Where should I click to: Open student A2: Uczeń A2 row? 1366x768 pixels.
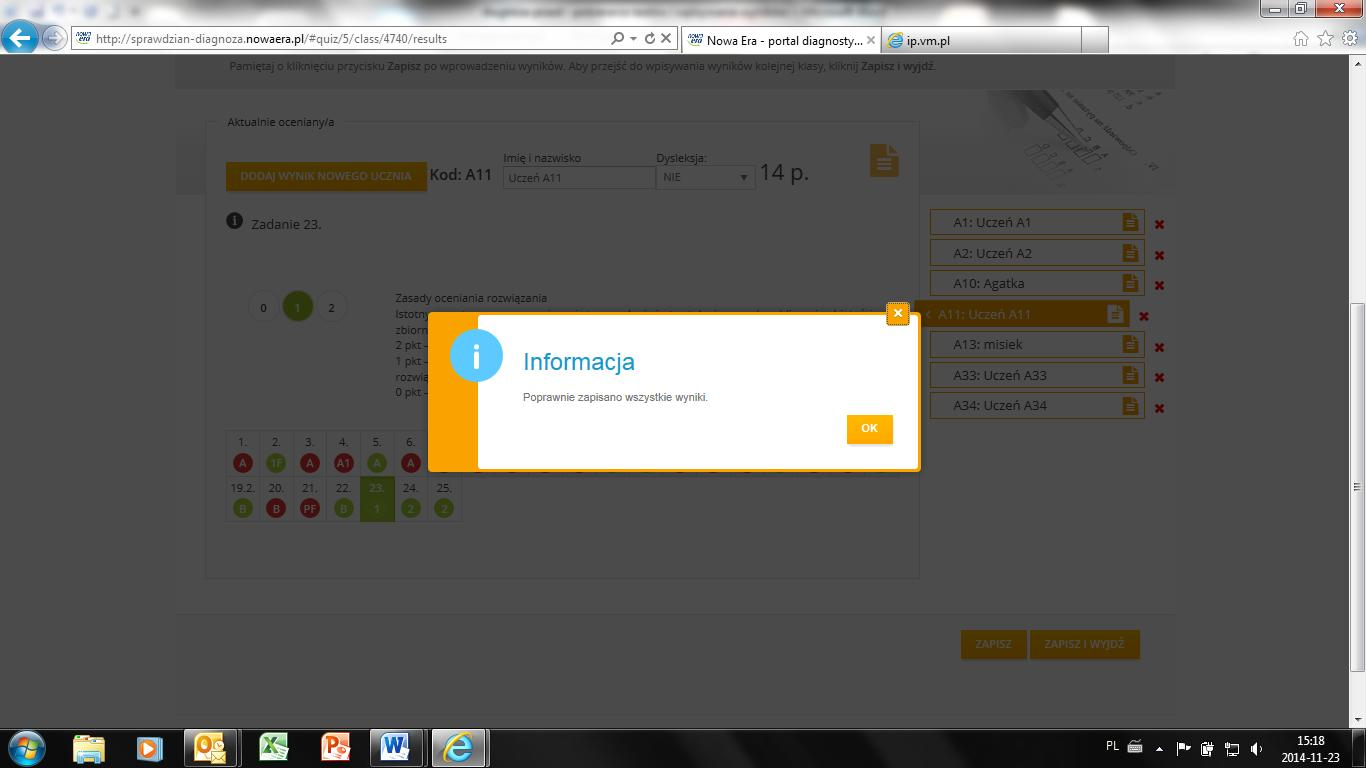tap(1037, 253)
